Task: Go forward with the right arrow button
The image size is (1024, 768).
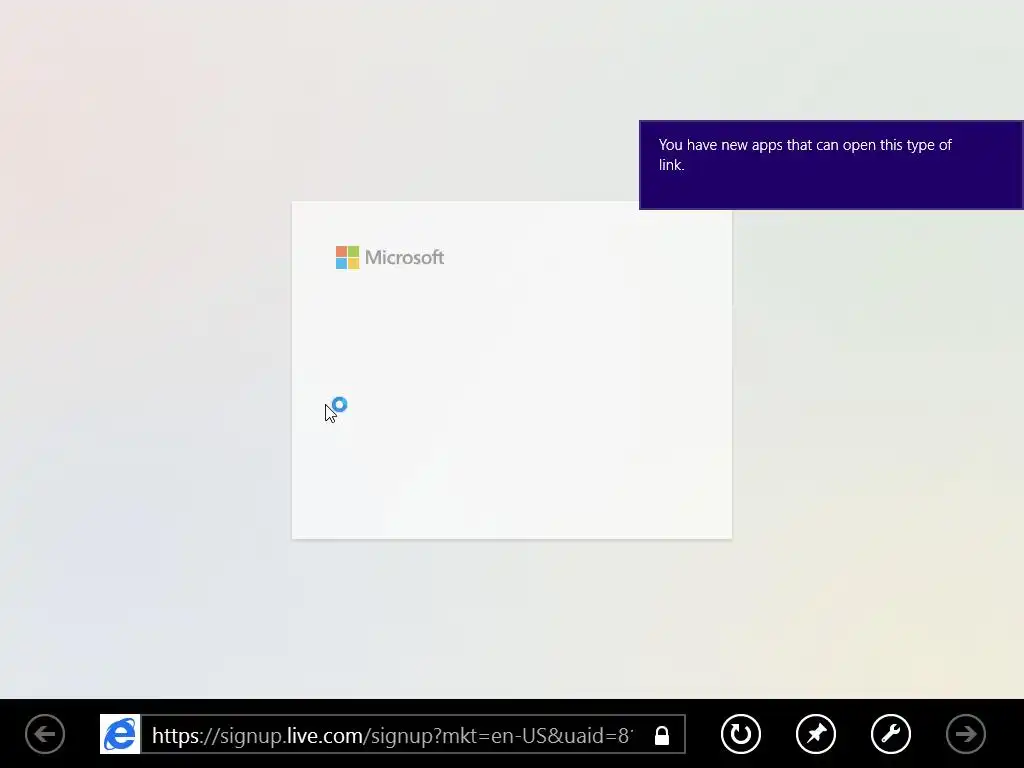Action: 966,734
